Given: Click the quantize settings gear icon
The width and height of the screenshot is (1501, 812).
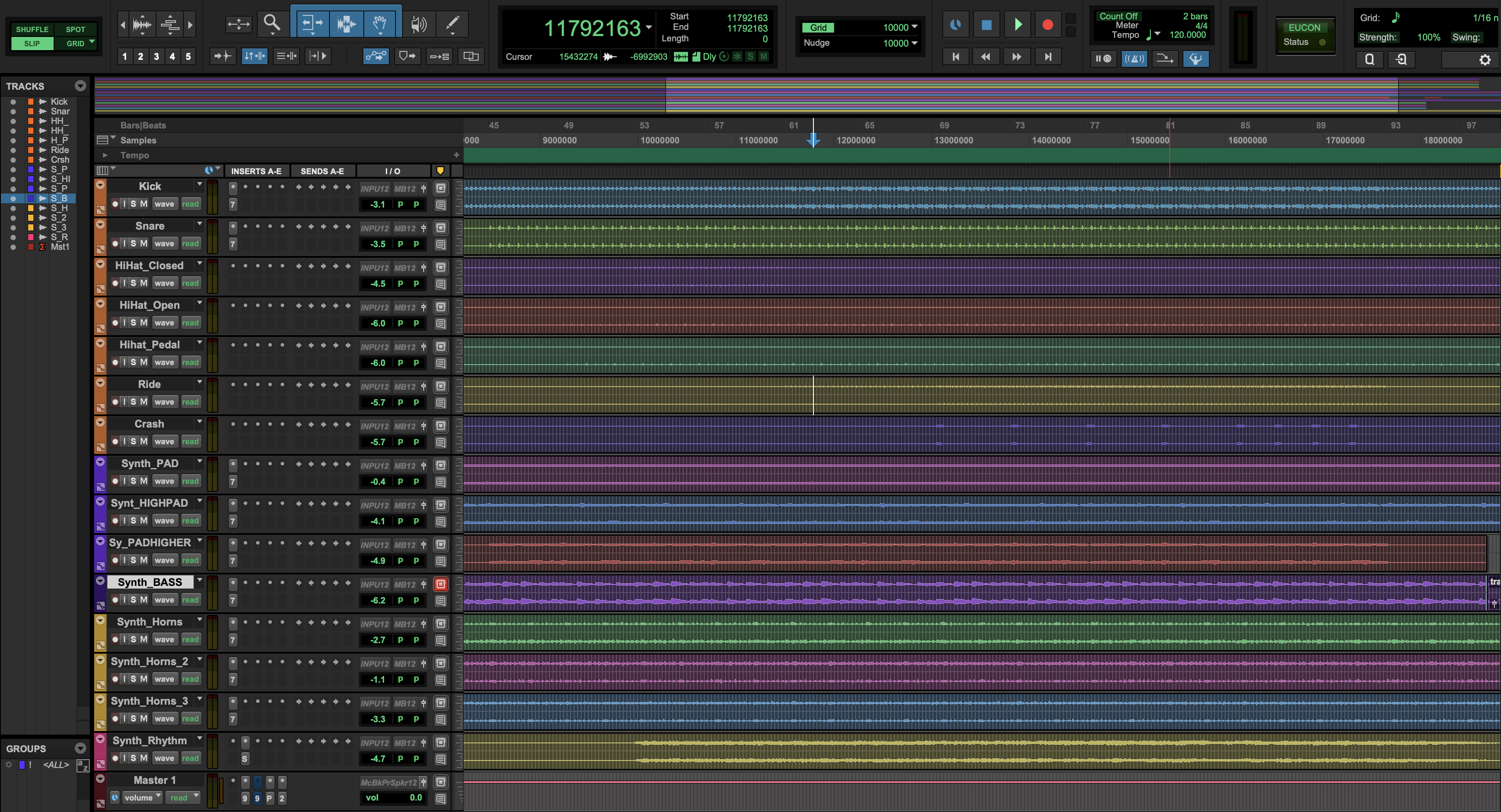Looking at the screenshot, I should tap(1485, 59).
